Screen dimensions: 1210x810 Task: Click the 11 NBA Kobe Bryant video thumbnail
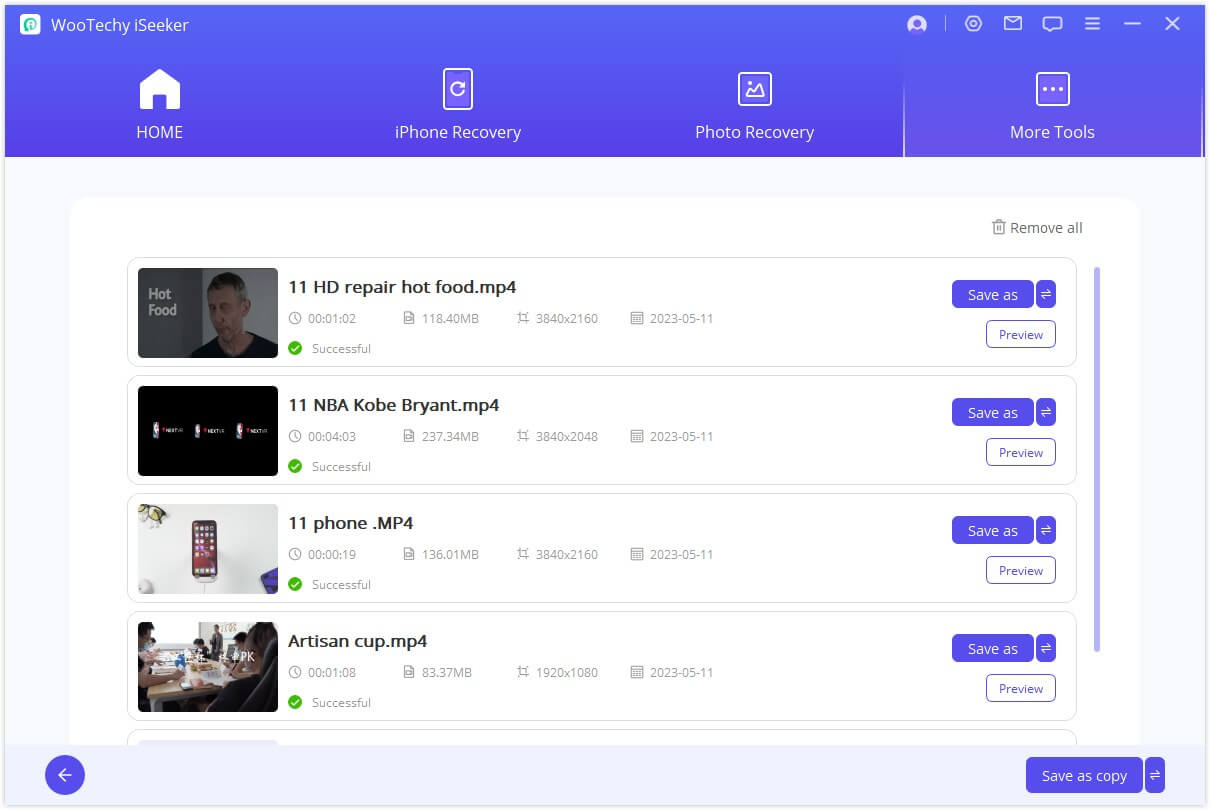click(208, 431)
